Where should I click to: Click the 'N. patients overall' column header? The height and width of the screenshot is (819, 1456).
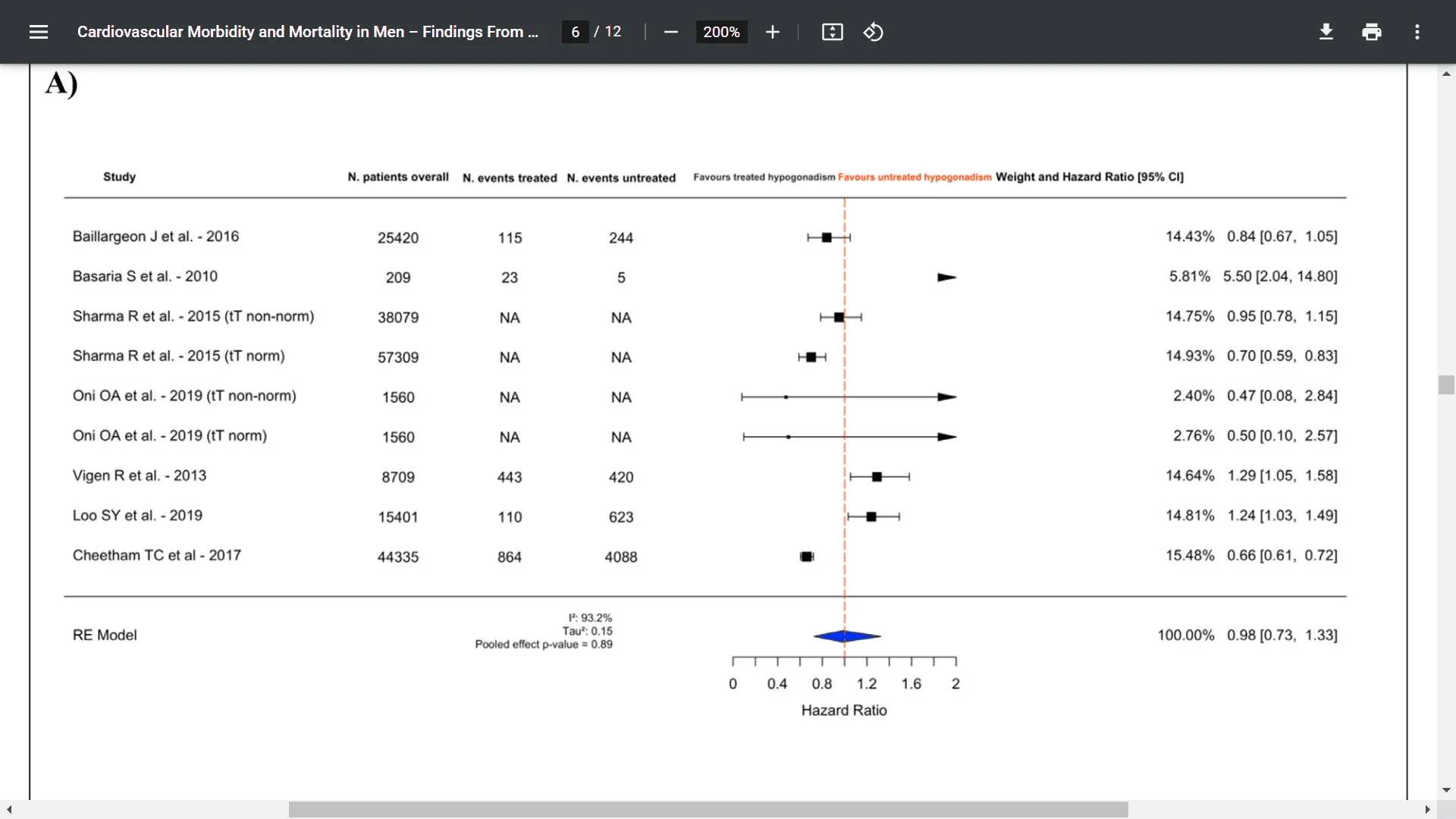tap(398, 177)
